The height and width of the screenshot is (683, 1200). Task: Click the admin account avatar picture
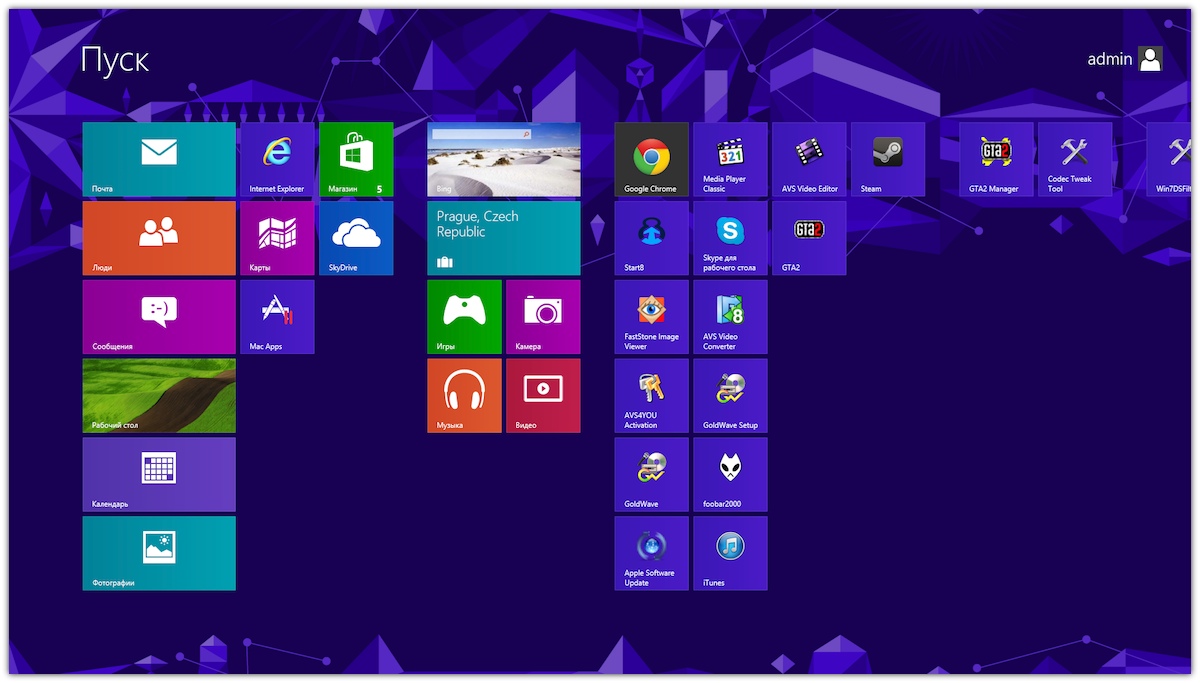tap(1151, 59)
